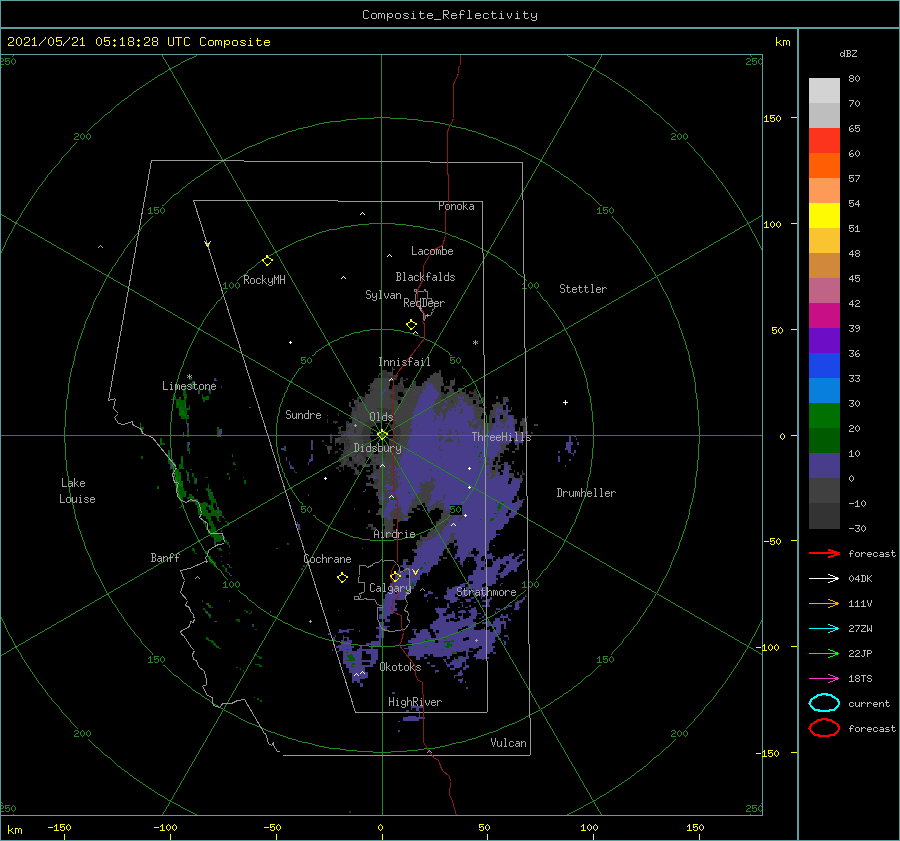900x841 pixels.
Task: Click the yellow diamond marker above Calgary label
Action: pos(395,576)
